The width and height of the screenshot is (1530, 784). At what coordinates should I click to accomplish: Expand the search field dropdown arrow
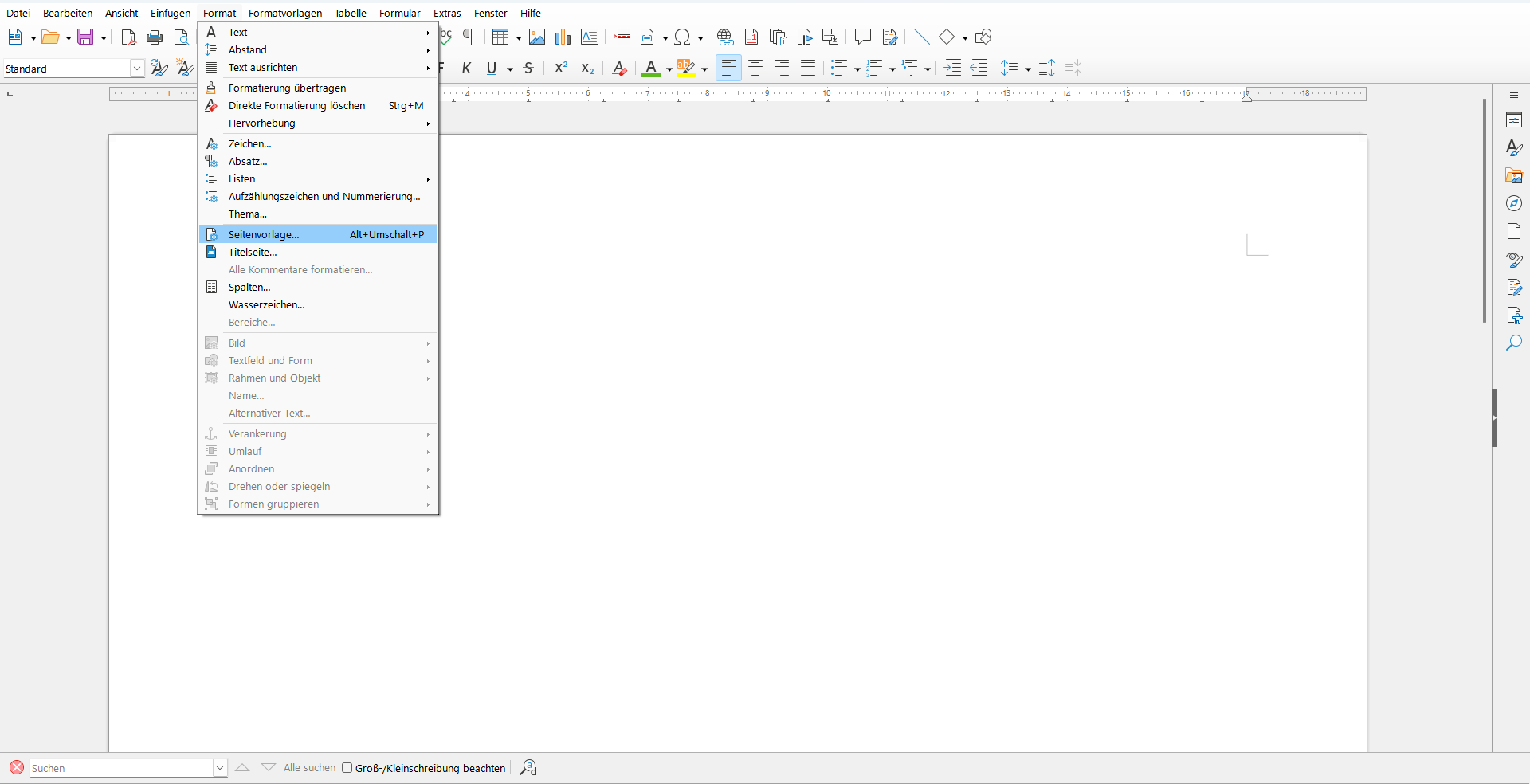(220, 768)
